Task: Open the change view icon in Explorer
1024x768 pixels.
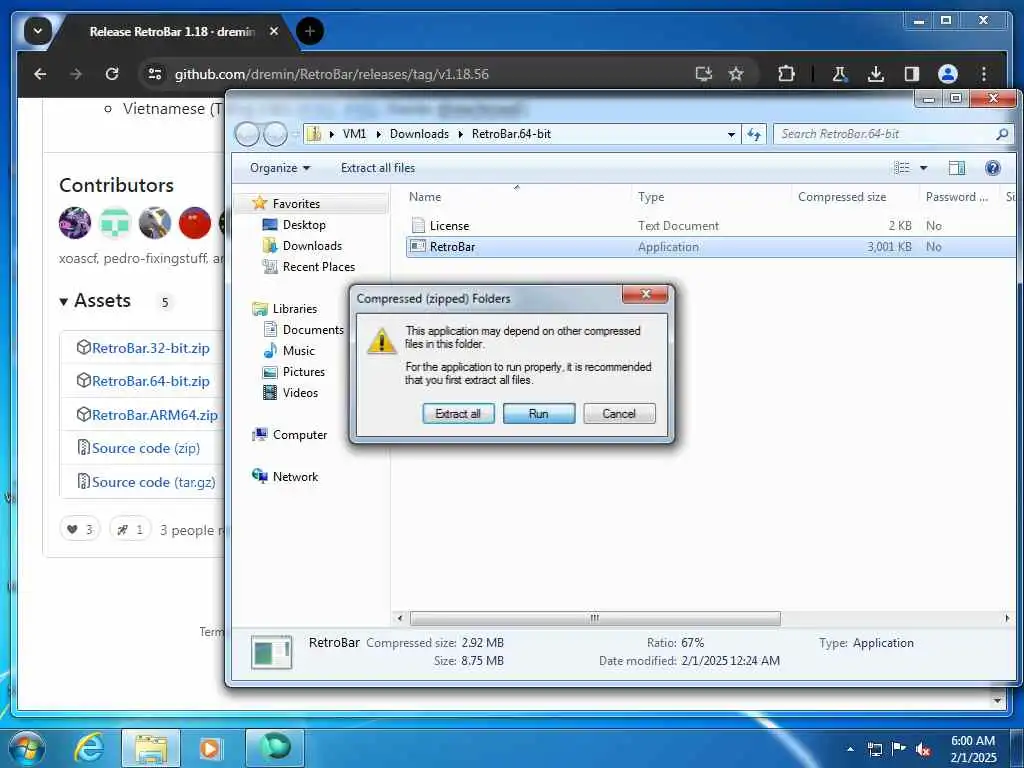Action: click(x=902, y=168)
